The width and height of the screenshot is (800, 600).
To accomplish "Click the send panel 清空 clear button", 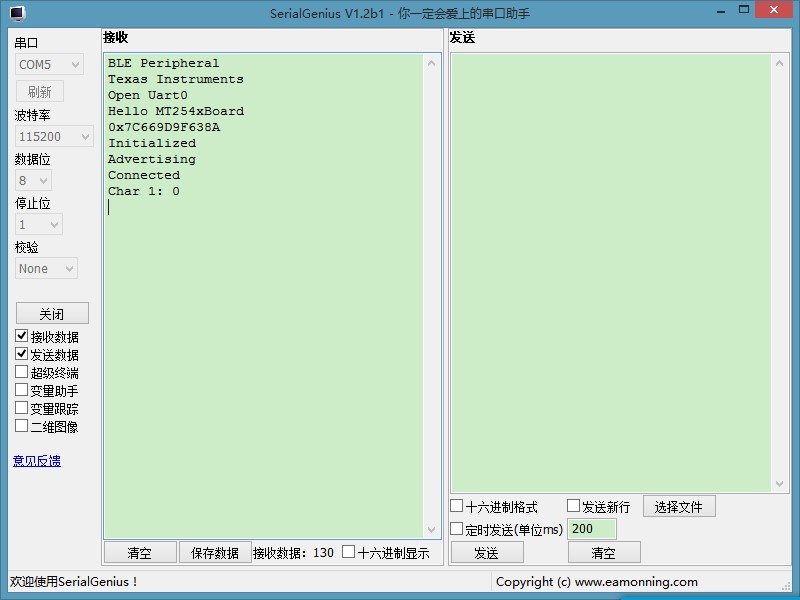I will [604, 553].
